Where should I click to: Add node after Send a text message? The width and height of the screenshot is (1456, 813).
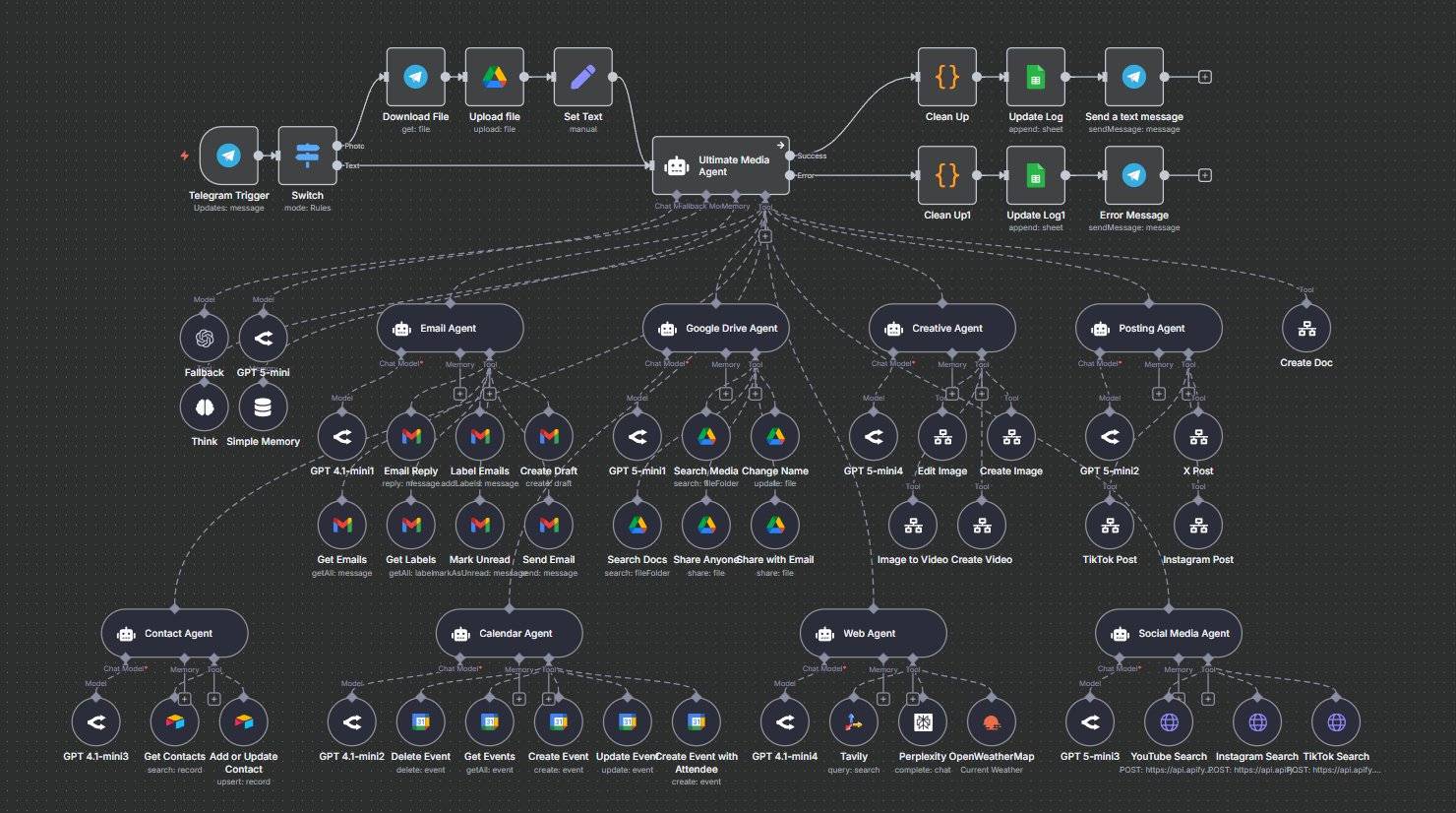click(1205, 77)
